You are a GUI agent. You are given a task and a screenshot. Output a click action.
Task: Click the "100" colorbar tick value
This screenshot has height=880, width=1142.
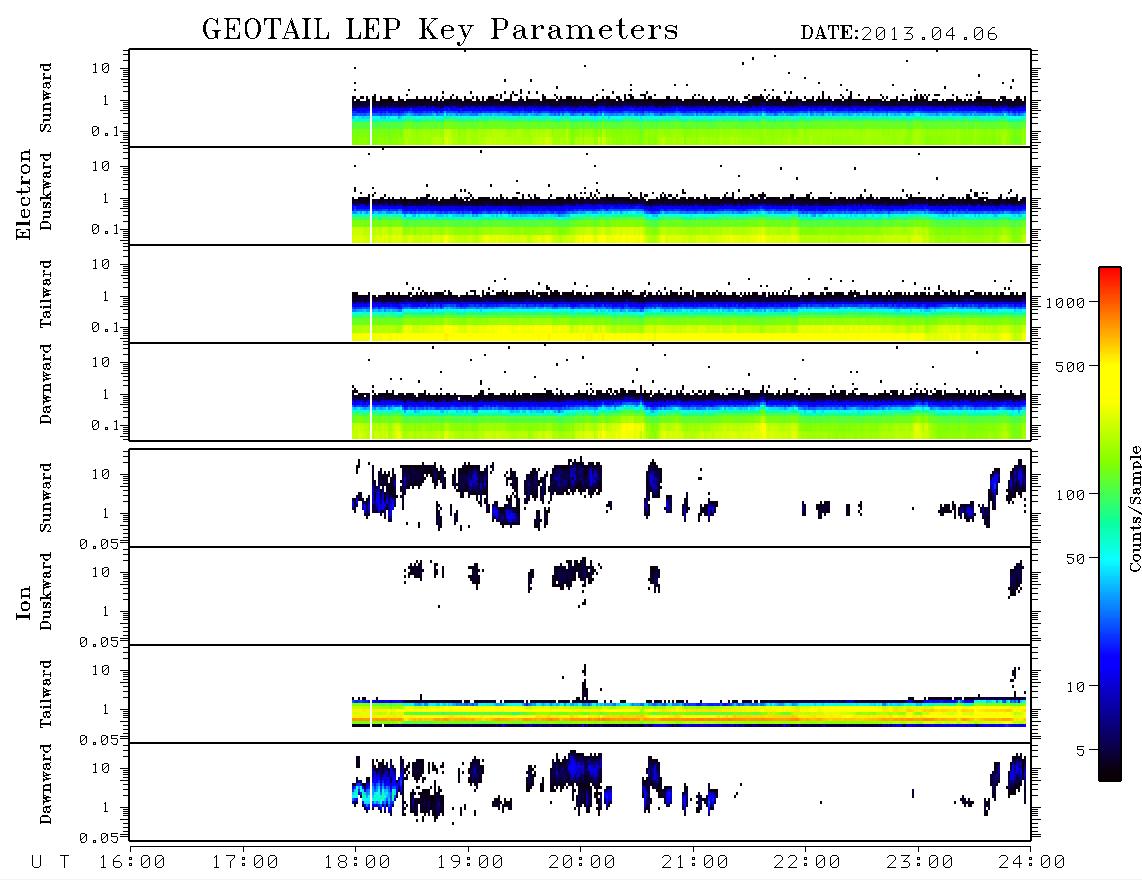(1070, 495)
